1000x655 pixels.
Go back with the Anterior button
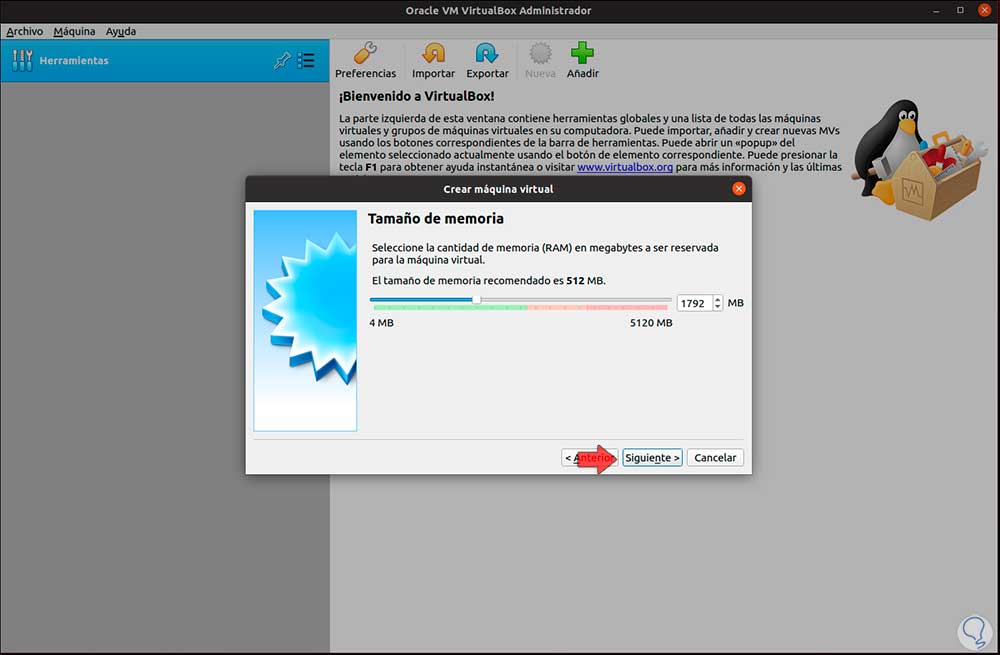click(x=589, y=457)
